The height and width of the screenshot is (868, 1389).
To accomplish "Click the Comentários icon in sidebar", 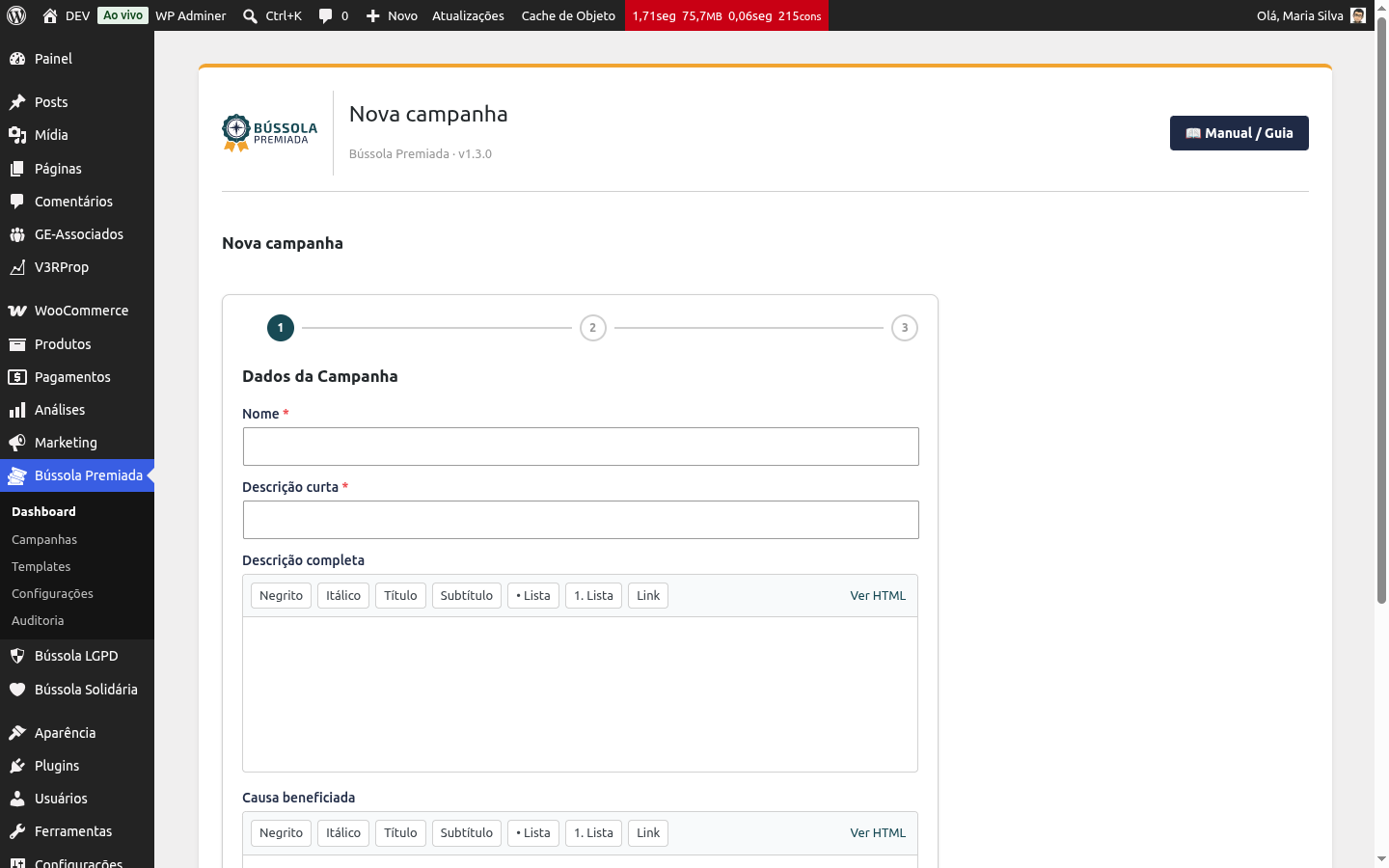I will [17, 202].
